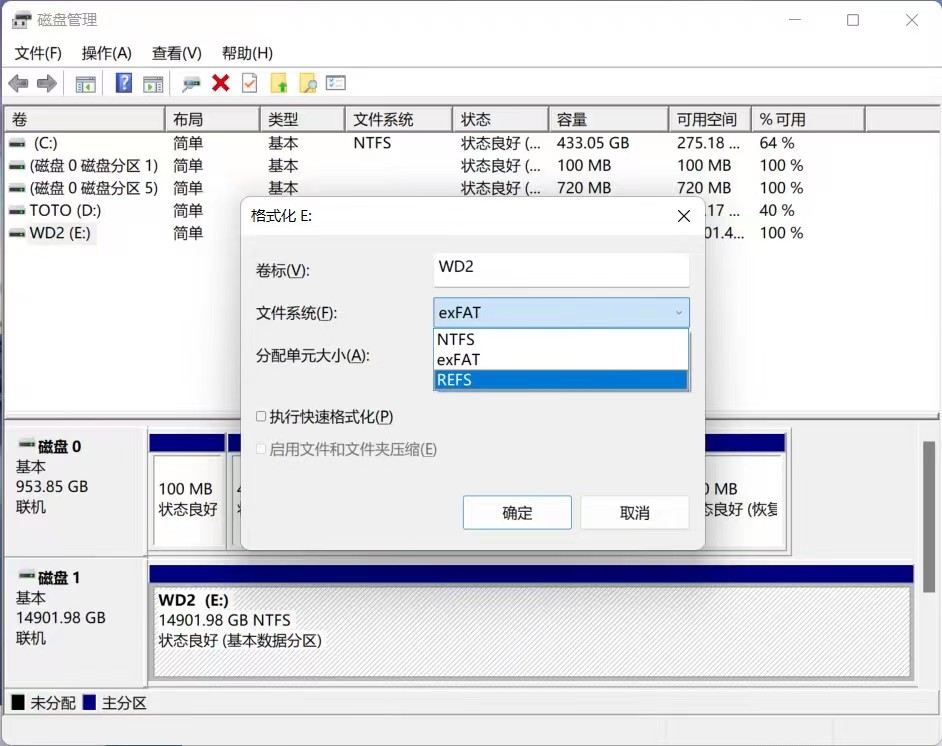Click the red X delete icon
This screenshot has width=942, height=746.
pos(220,83)
